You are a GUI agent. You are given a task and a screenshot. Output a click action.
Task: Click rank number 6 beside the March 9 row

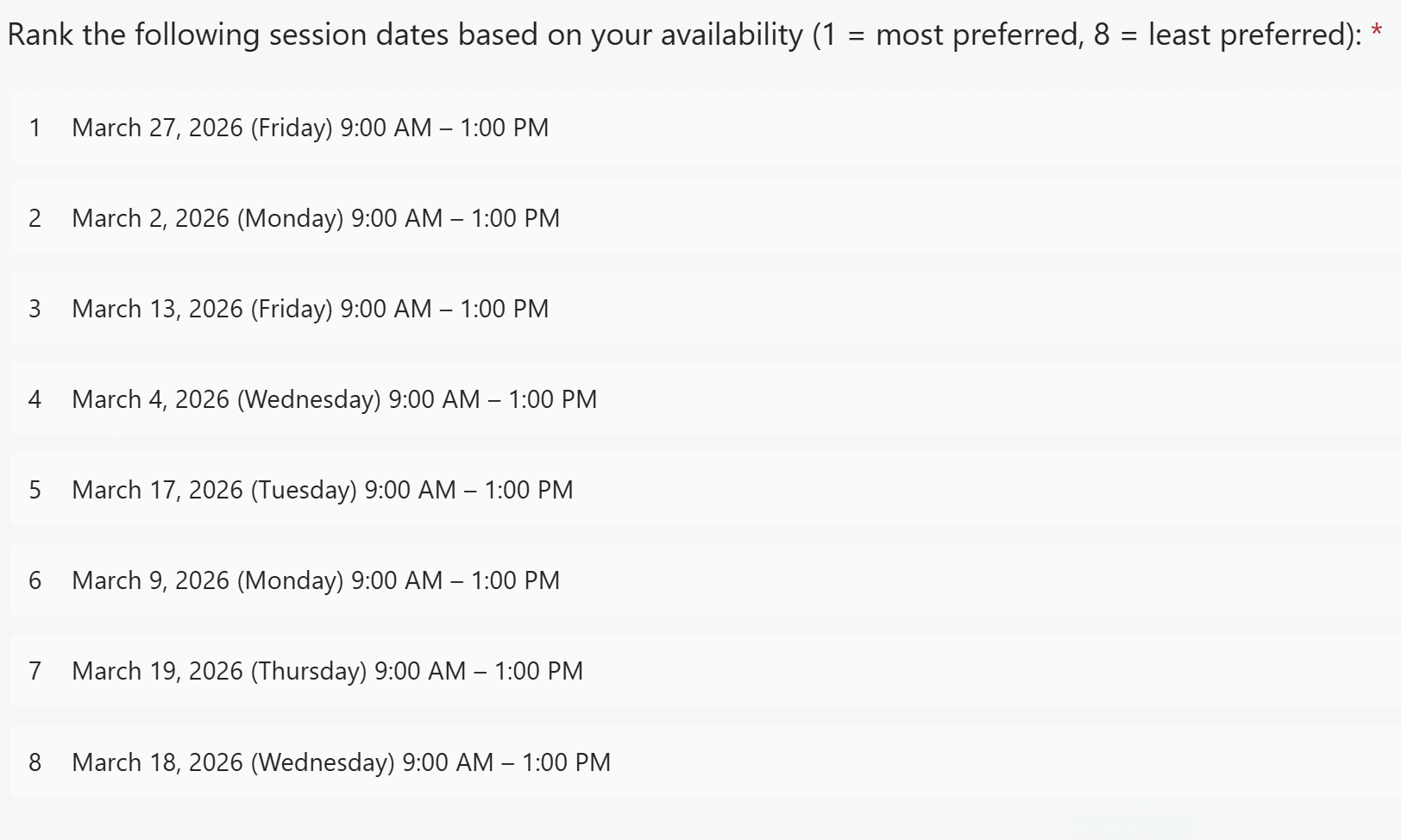click(35, 580)
